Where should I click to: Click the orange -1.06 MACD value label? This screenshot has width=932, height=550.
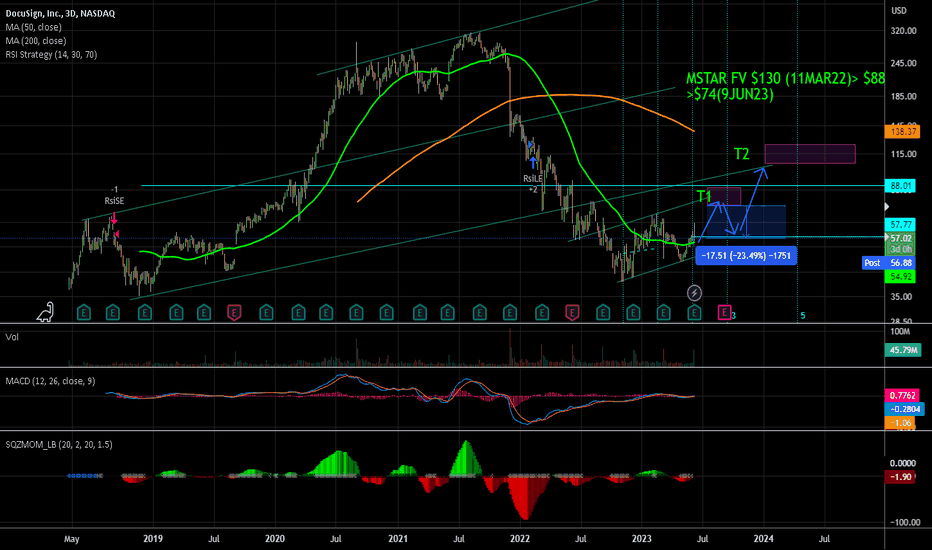900,423
